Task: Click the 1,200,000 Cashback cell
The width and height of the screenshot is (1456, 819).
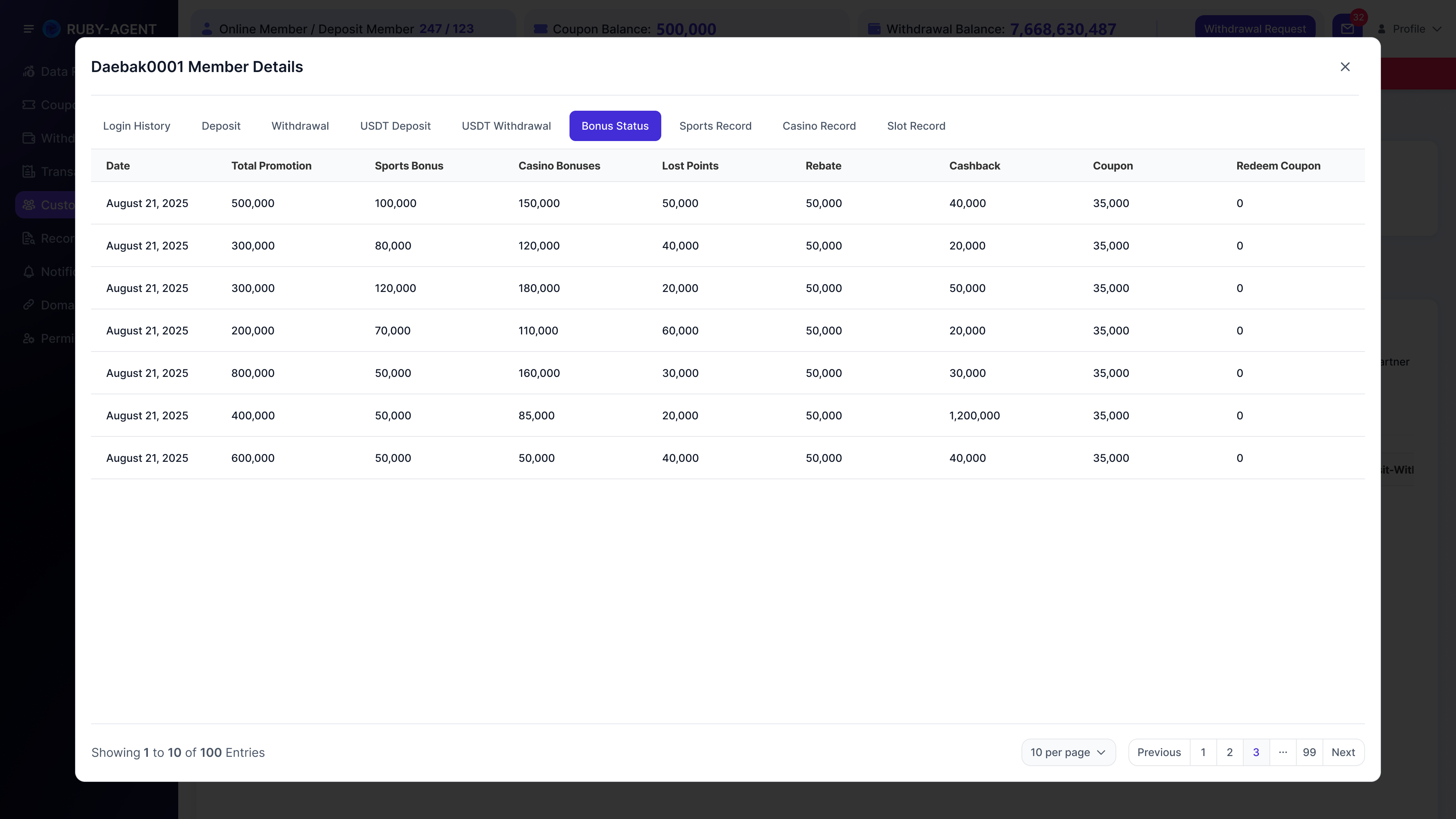Action: [x=974, y=416]
